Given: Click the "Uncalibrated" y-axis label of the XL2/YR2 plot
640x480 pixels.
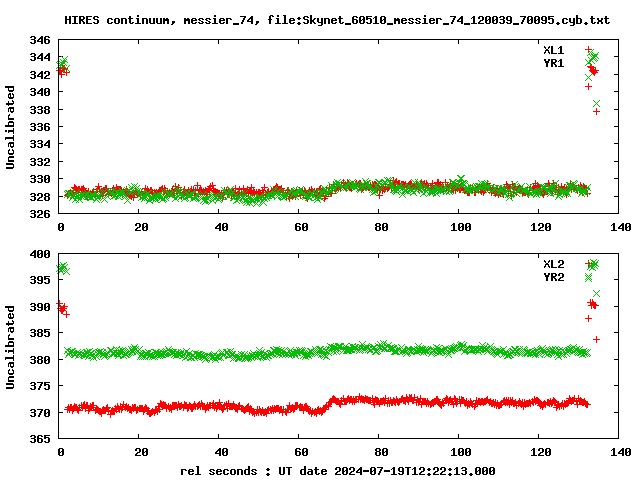Looking at the screenshot, I should tap(10, 347).
